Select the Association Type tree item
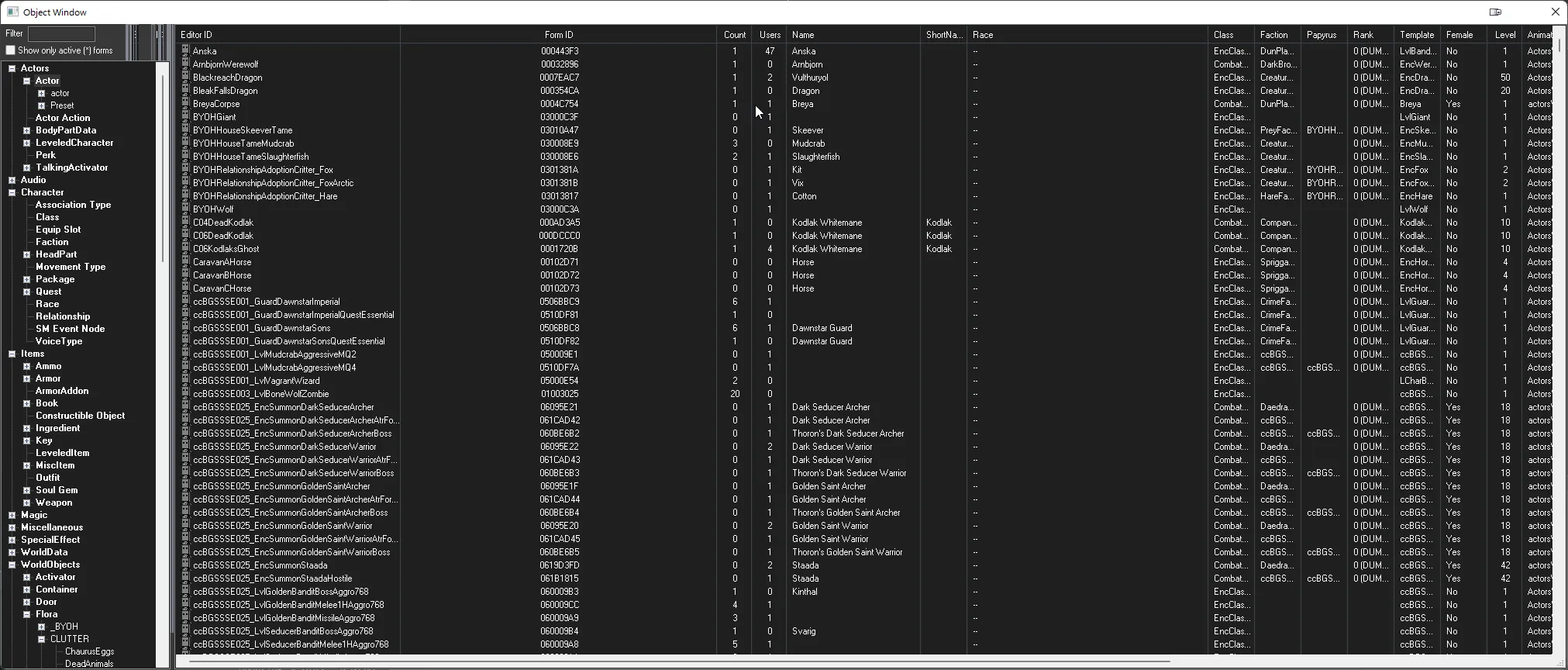 tap(73, 205)
